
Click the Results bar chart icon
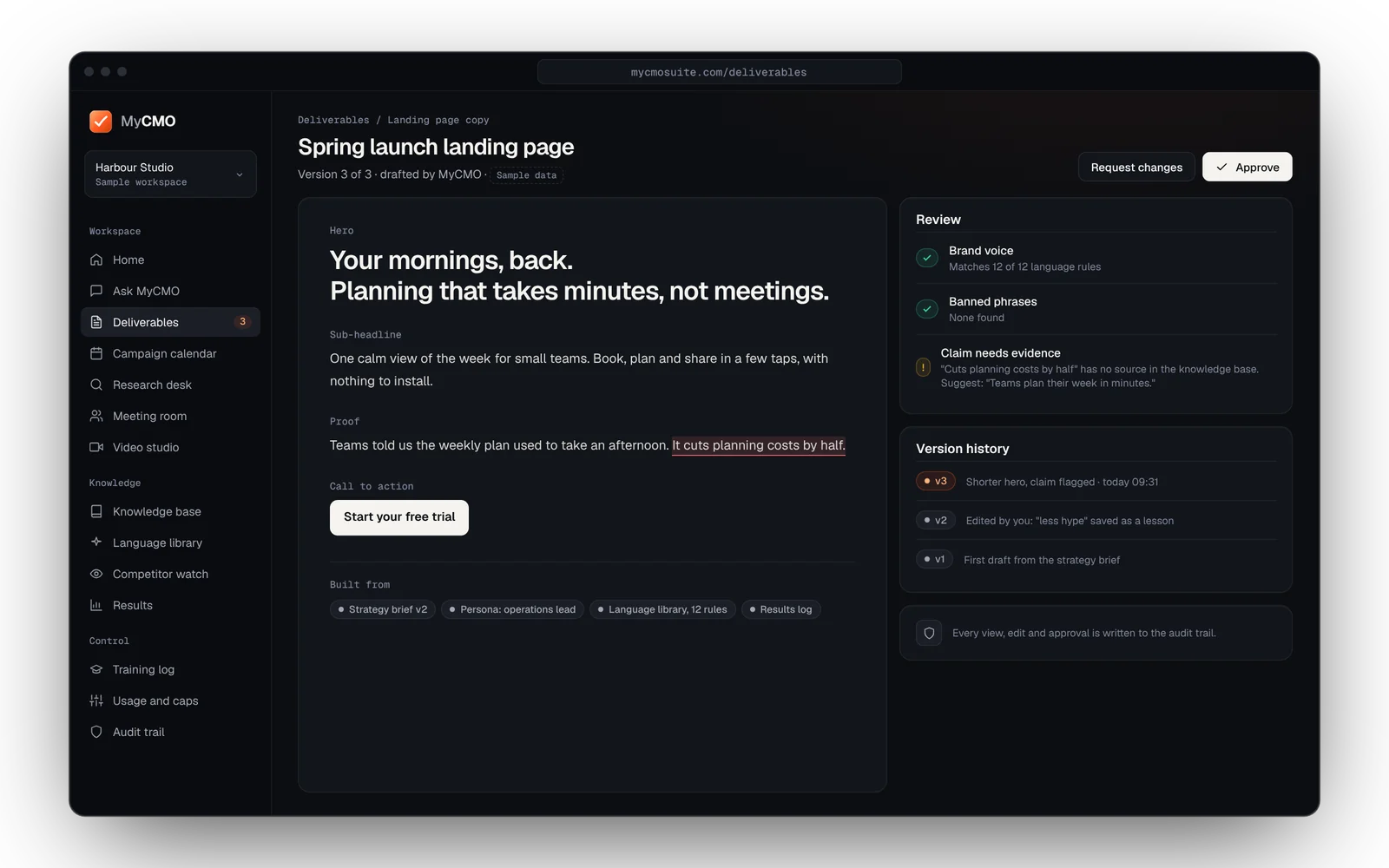tap(96, 605)
